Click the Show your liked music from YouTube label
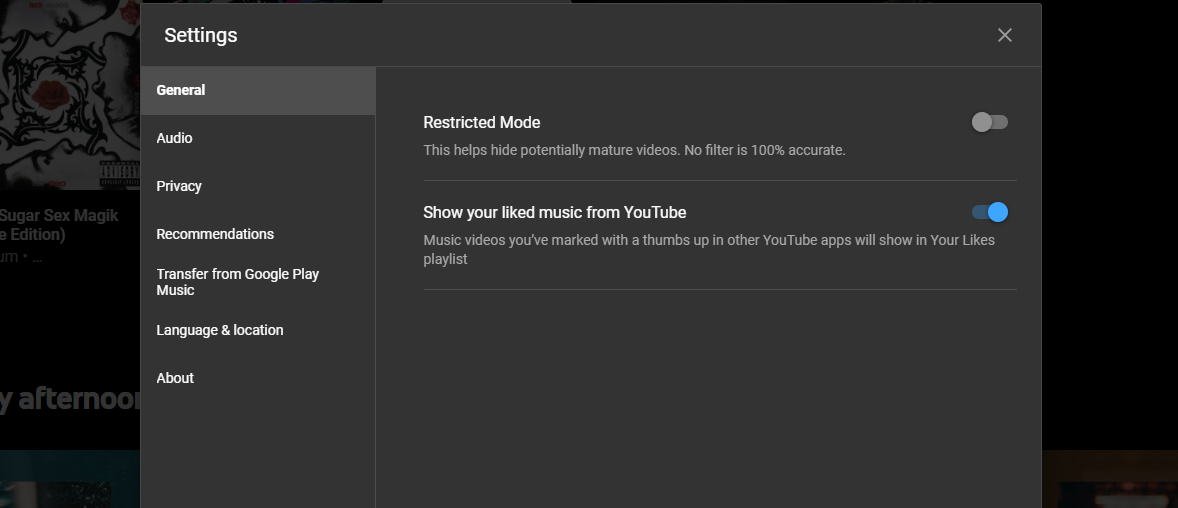1178x508 pixels. click(554, 212)
